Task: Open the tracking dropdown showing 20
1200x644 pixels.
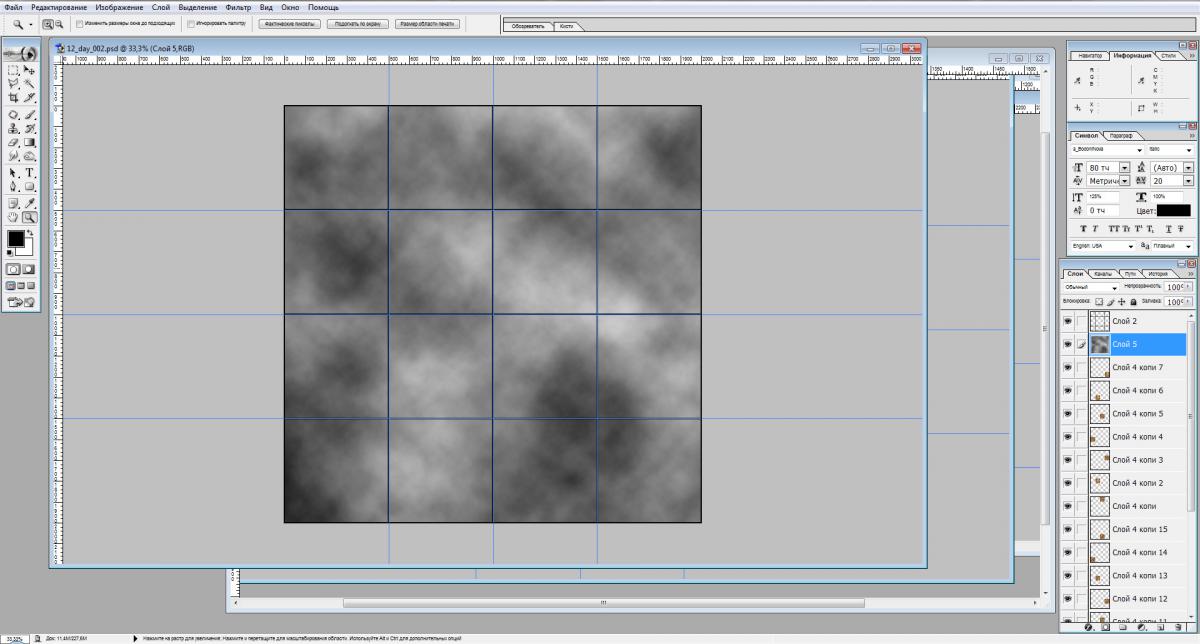Action: [1188, 181]
